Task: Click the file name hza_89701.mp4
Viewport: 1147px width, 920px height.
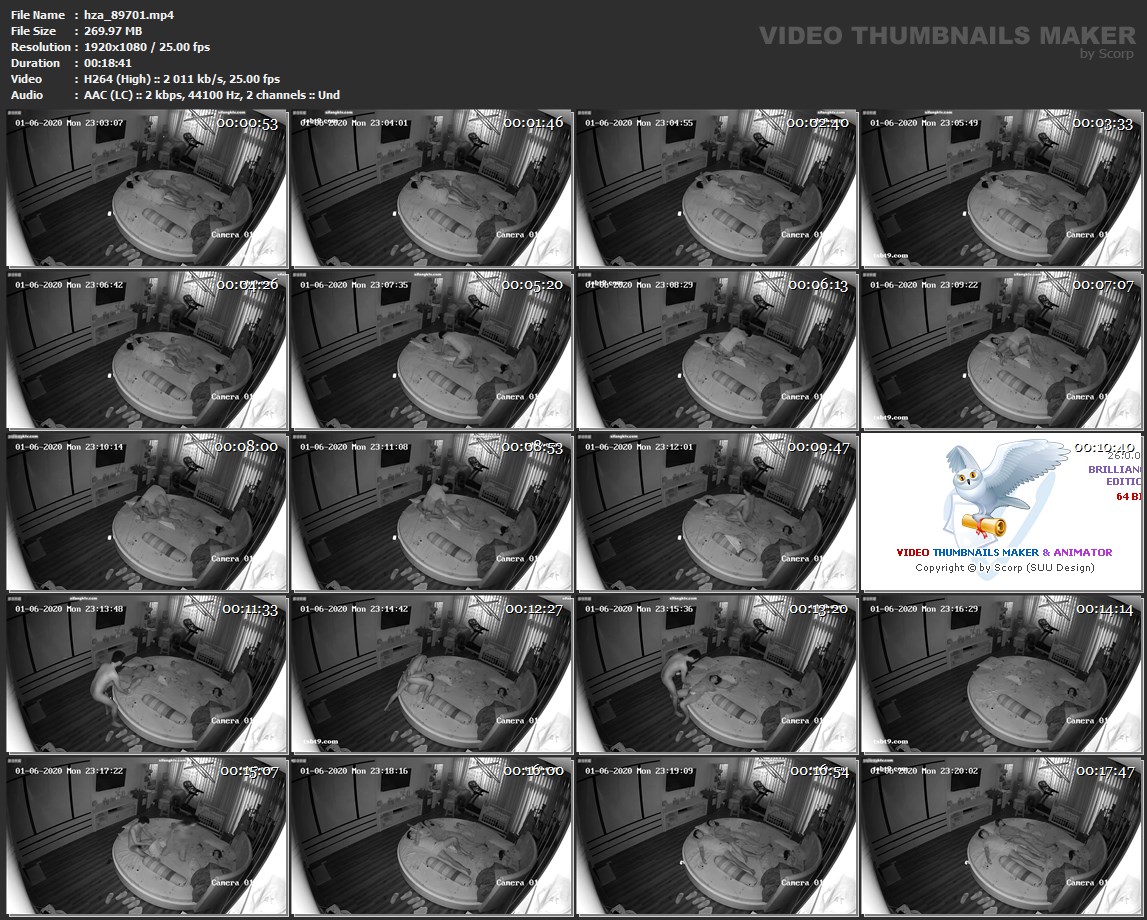Action: pos(129,15)
